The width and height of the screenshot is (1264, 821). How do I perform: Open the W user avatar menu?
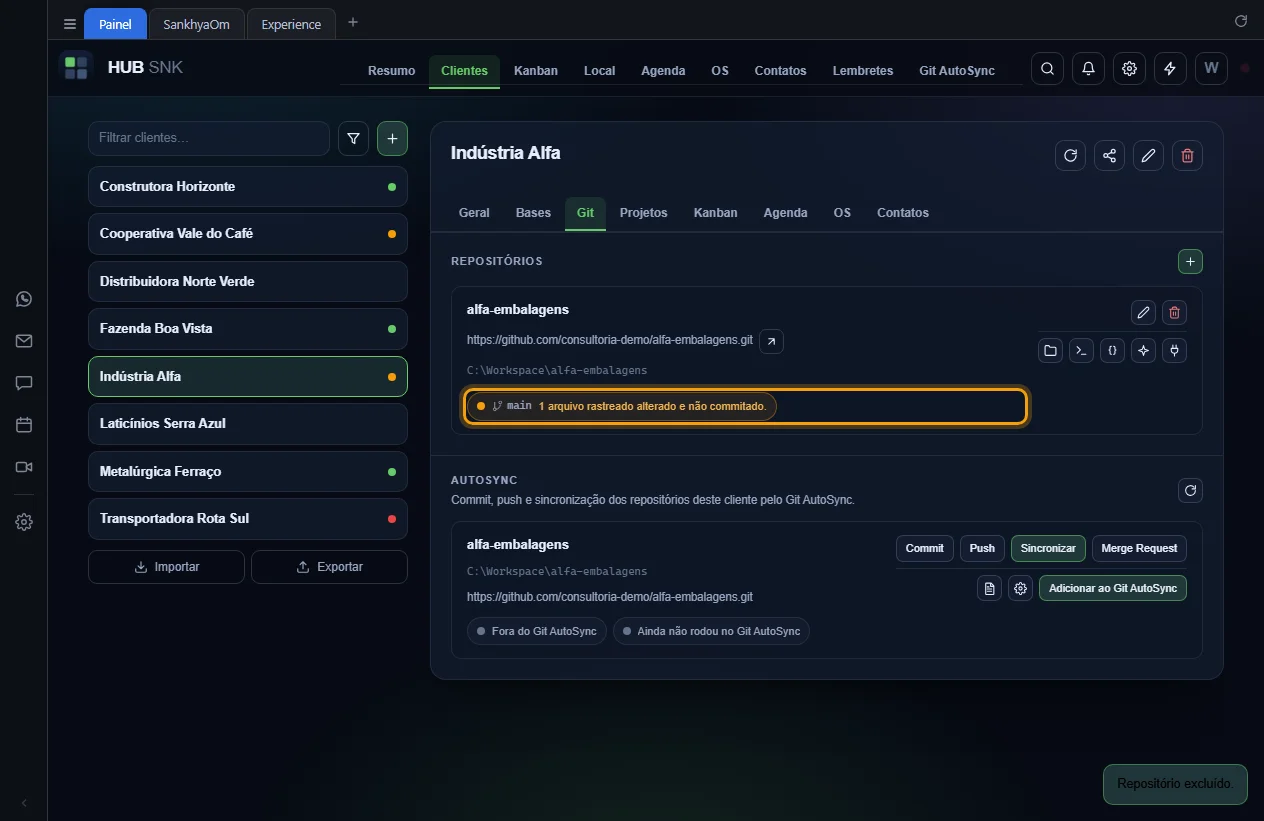pos(1211,69)
